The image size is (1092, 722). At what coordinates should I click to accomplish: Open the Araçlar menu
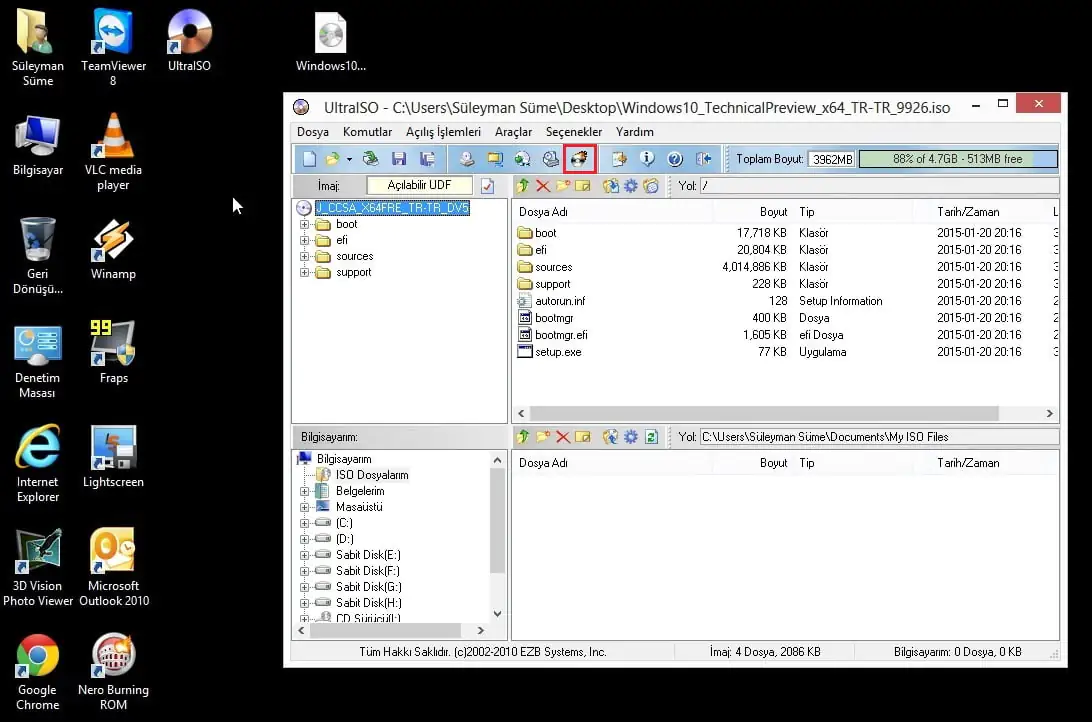pos(513,131)
